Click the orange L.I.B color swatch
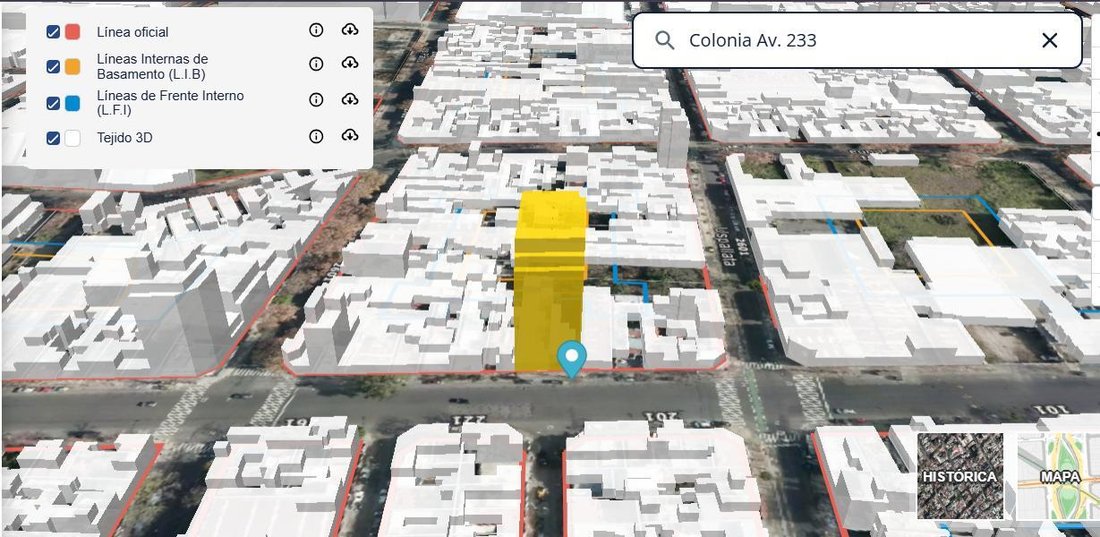The height and width of the screenshot is (537, 1100). click(x=72, y=67)
